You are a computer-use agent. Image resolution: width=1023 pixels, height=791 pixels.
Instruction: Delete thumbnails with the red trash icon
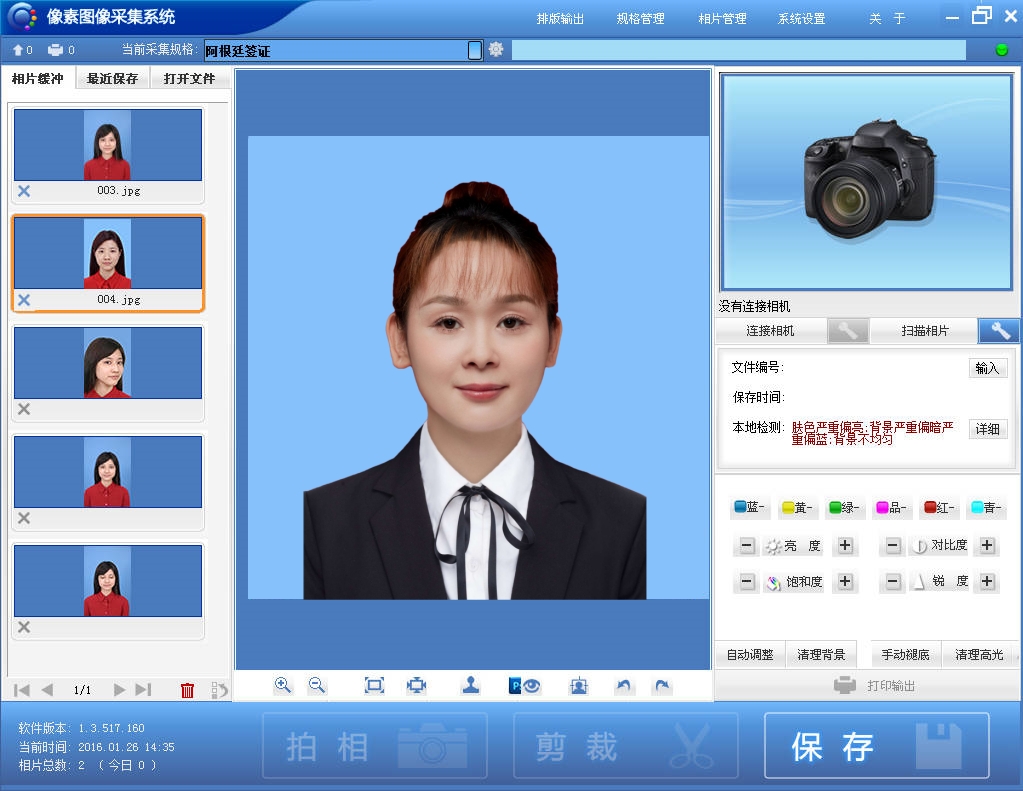[x=187, y=690]
